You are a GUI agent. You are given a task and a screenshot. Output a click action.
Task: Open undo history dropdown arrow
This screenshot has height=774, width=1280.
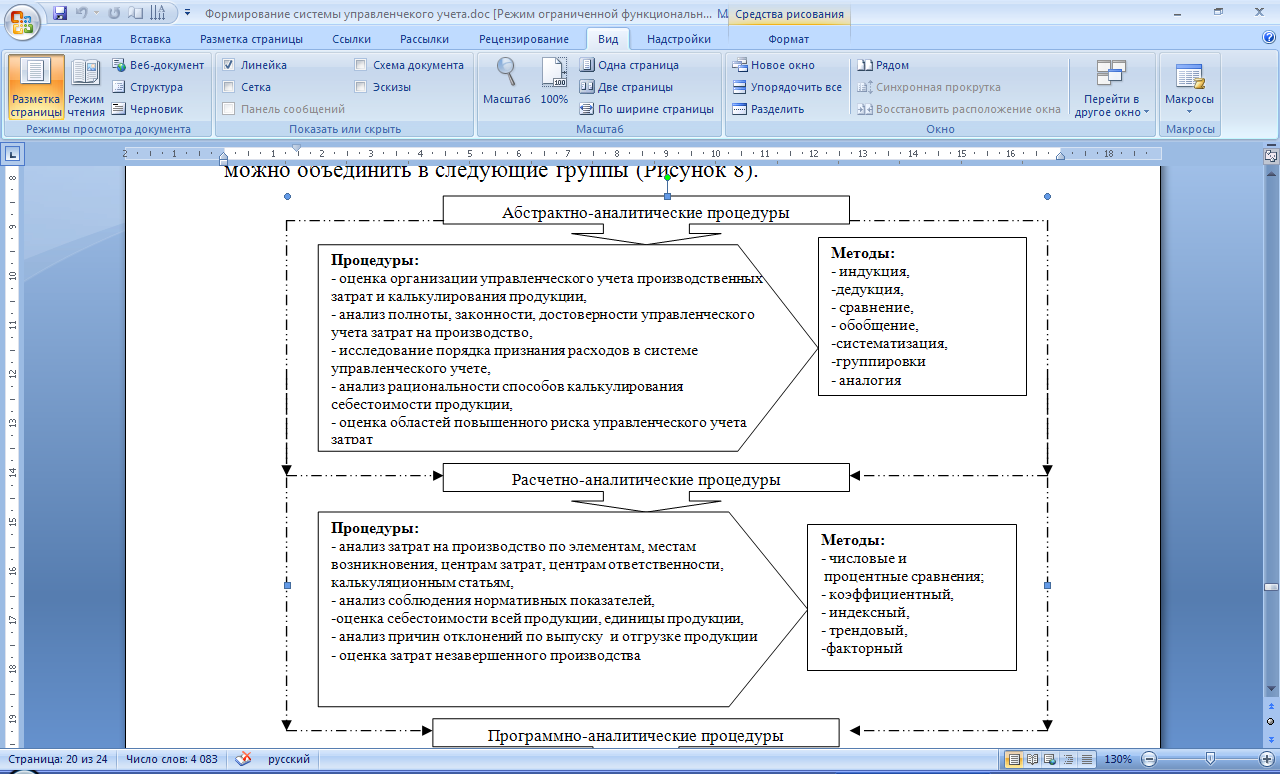coord(97,14)
